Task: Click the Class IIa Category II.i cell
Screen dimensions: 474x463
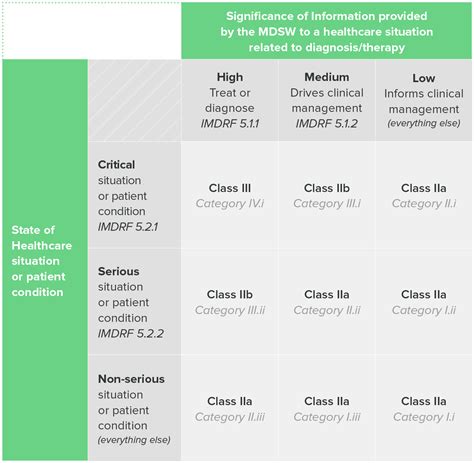Action: tap(424, 195)
